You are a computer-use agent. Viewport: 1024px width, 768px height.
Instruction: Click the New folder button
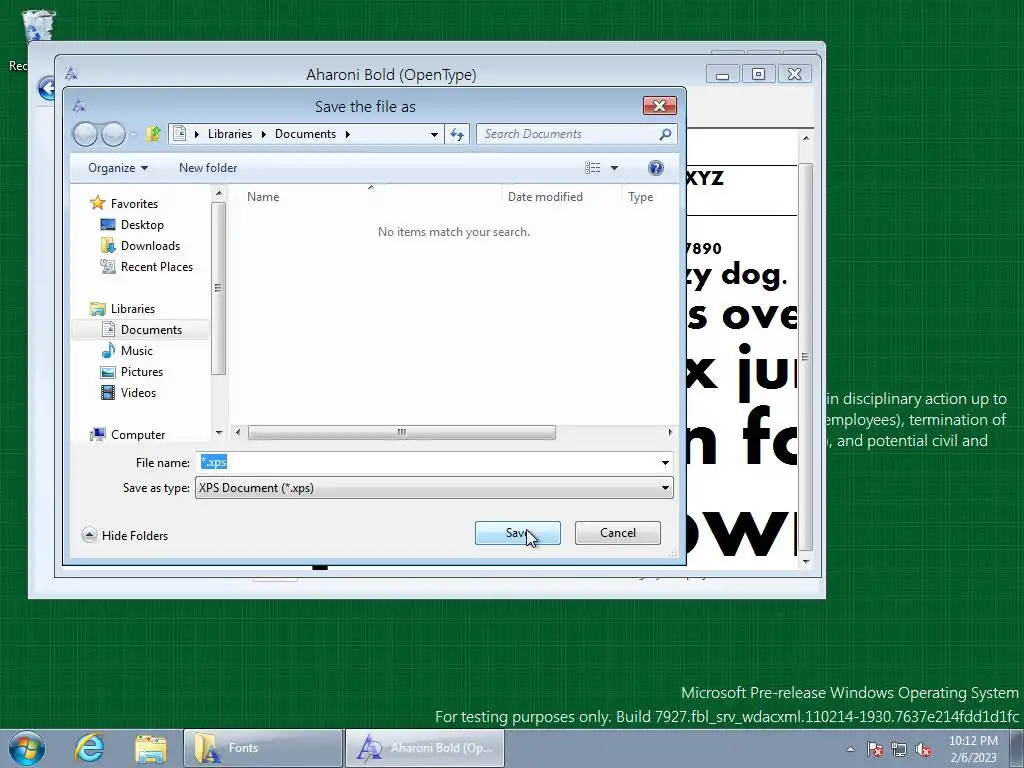tap(208, 168)
